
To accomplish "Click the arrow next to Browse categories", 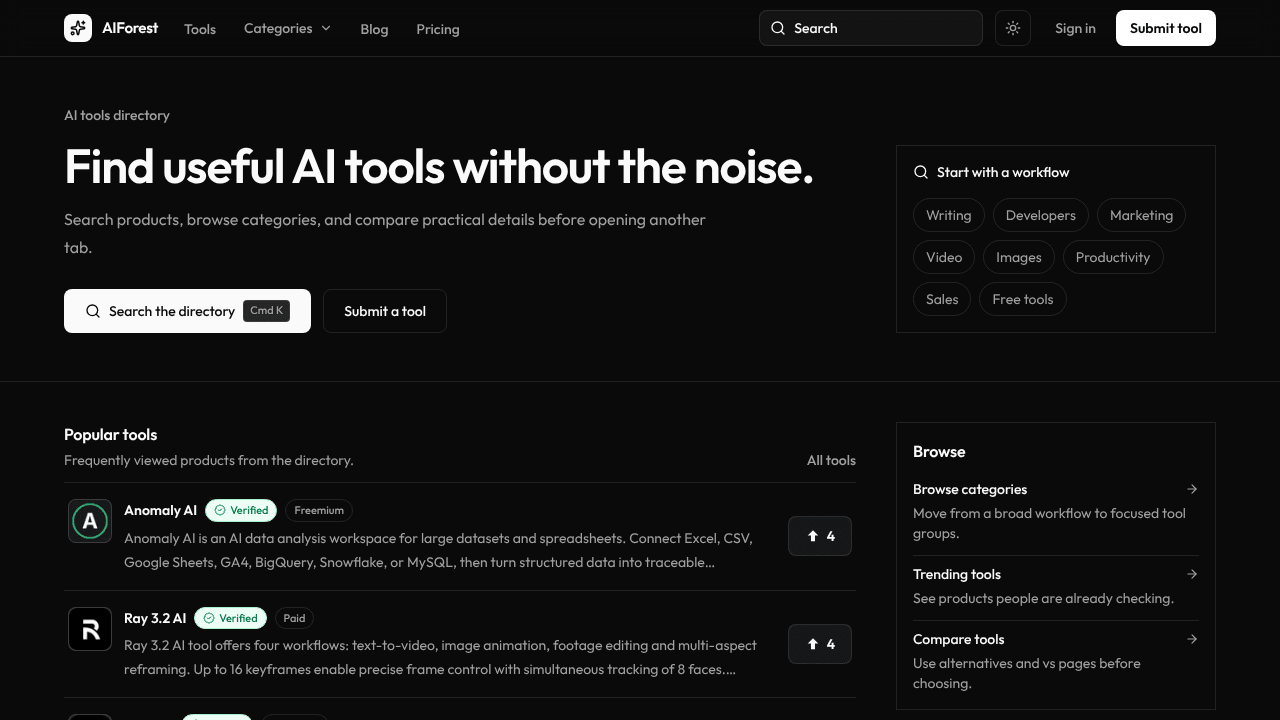I will point(1192,489).
